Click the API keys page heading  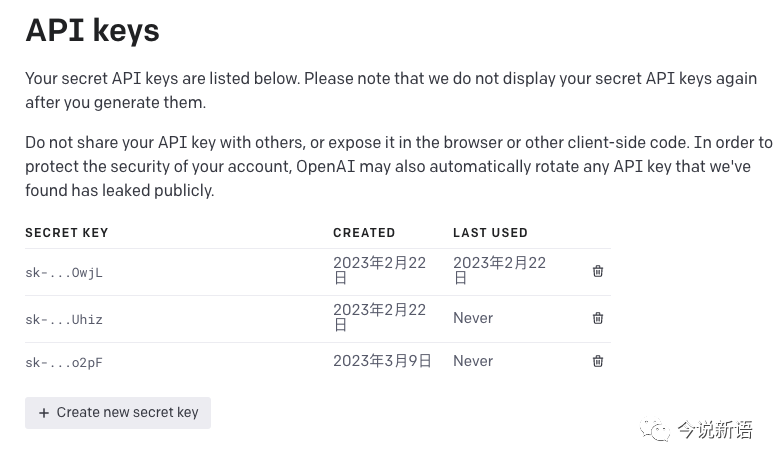tap(93, 31)
